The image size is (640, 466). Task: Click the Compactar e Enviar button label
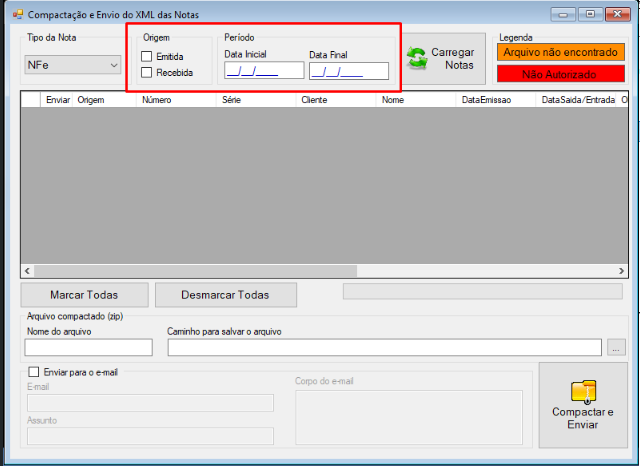[x=582, y=418]
